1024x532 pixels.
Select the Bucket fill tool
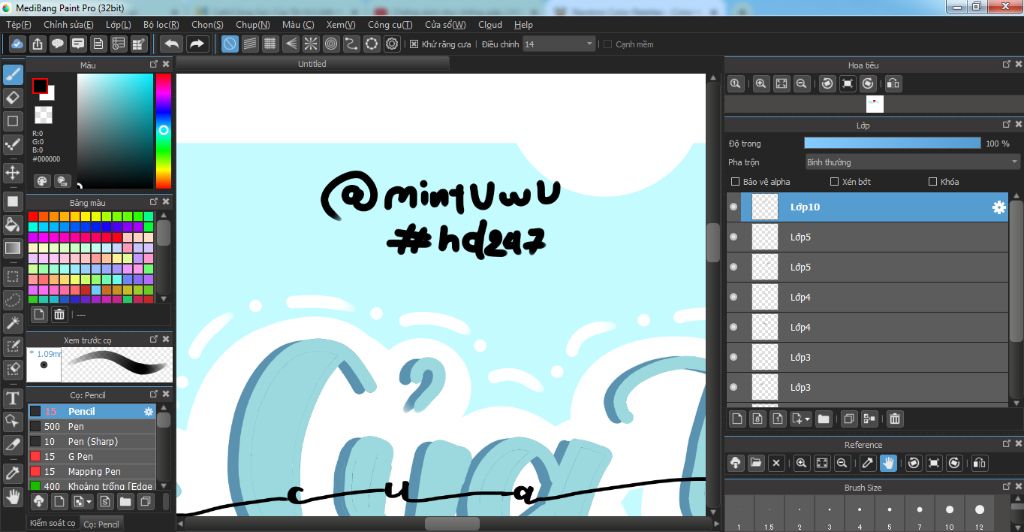click(x=12, y=225)
